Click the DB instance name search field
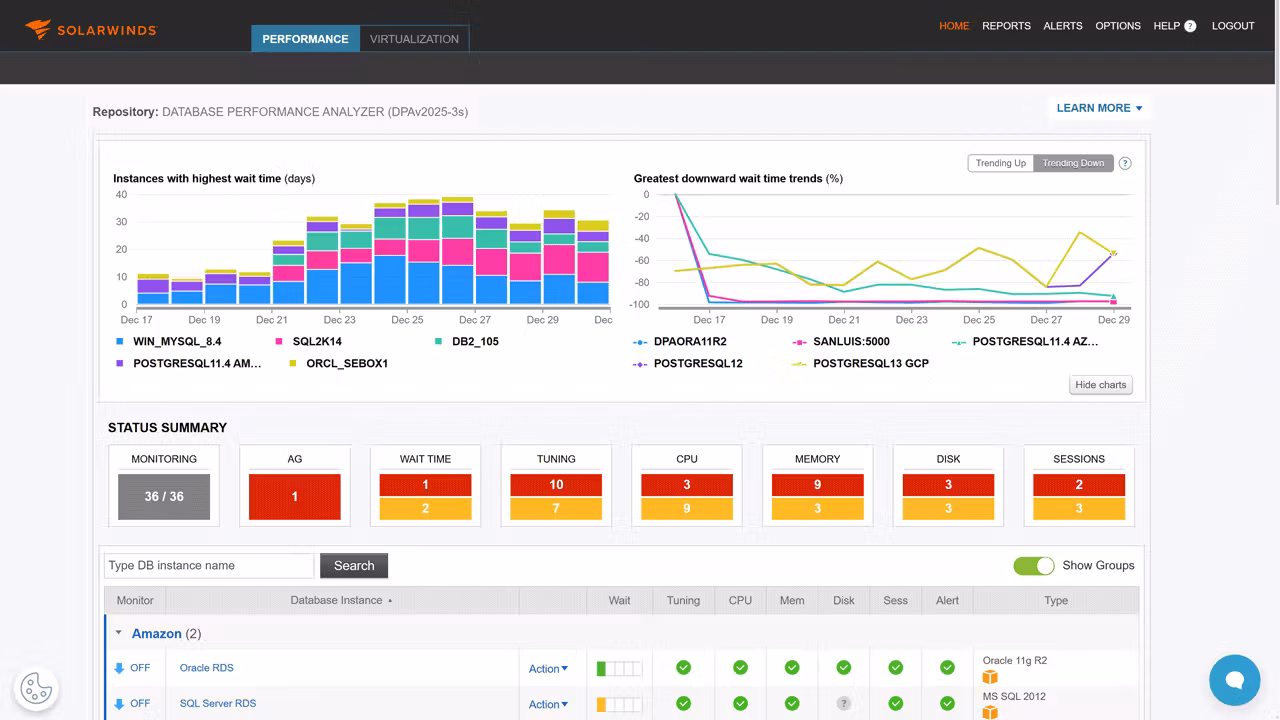This screenshot has height=720, width=1280. pos(208,565)
